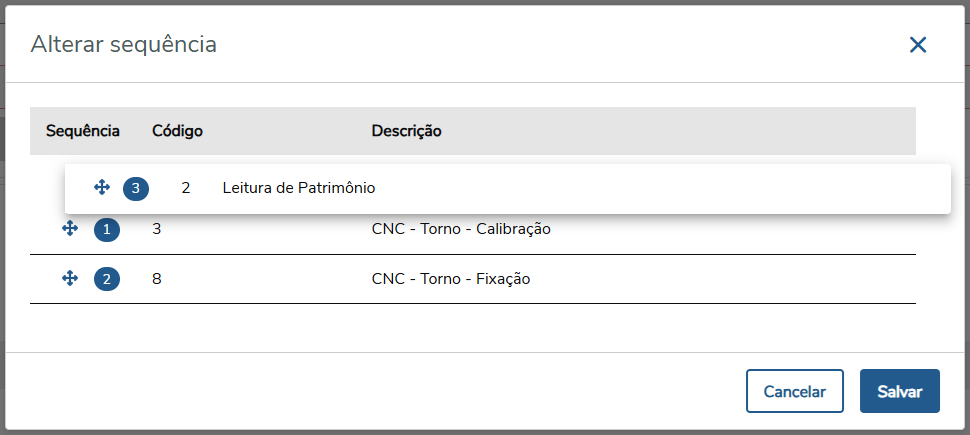The image size is (970, 435).
Task: Click empty table area below Fixação row
Action: (470, 326)
